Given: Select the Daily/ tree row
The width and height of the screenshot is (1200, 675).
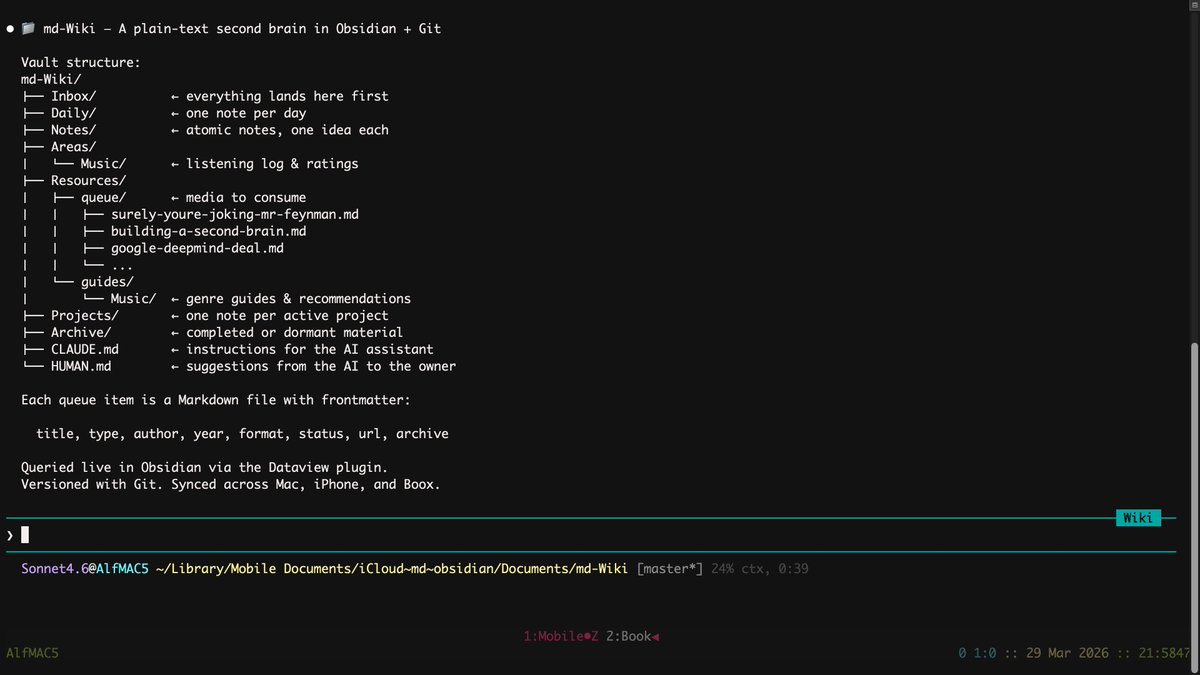Looking at the screenshot, I should click(164, 113).
